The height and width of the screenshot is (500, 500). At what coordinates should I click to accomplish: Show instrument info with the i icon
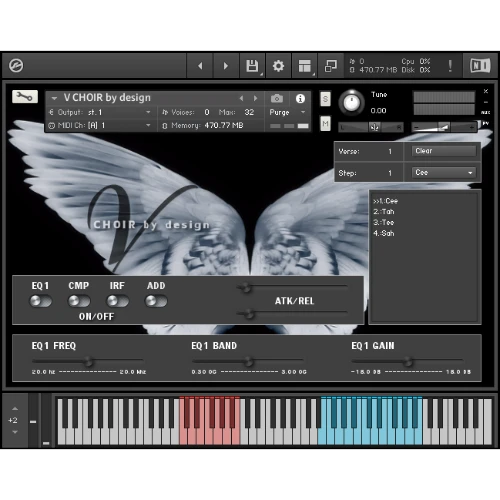(x=300, y=98)
